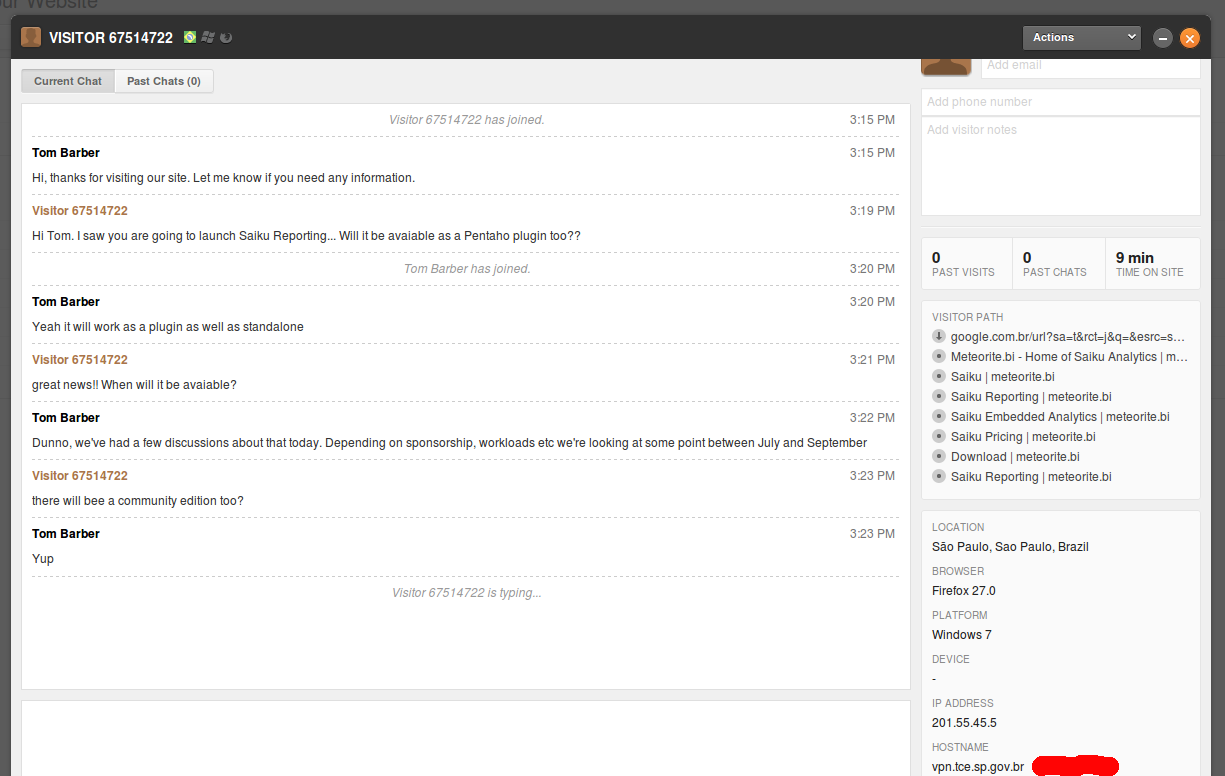The width and height of the screenshot is (1225, 776).
Task: Click bullet icon beside Saiku Embedded Analytics
Action: [938, 417]
